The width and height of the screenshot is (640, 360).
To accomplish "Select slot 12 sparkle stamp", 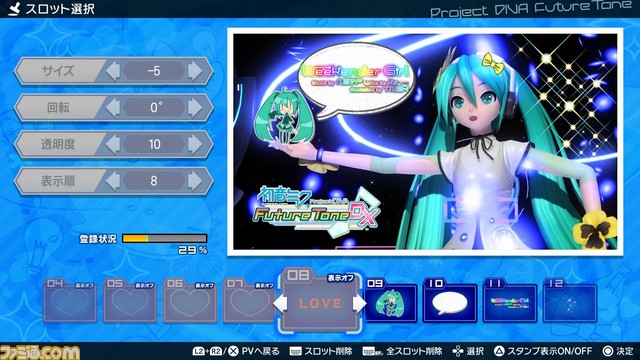I will [570, 301].
